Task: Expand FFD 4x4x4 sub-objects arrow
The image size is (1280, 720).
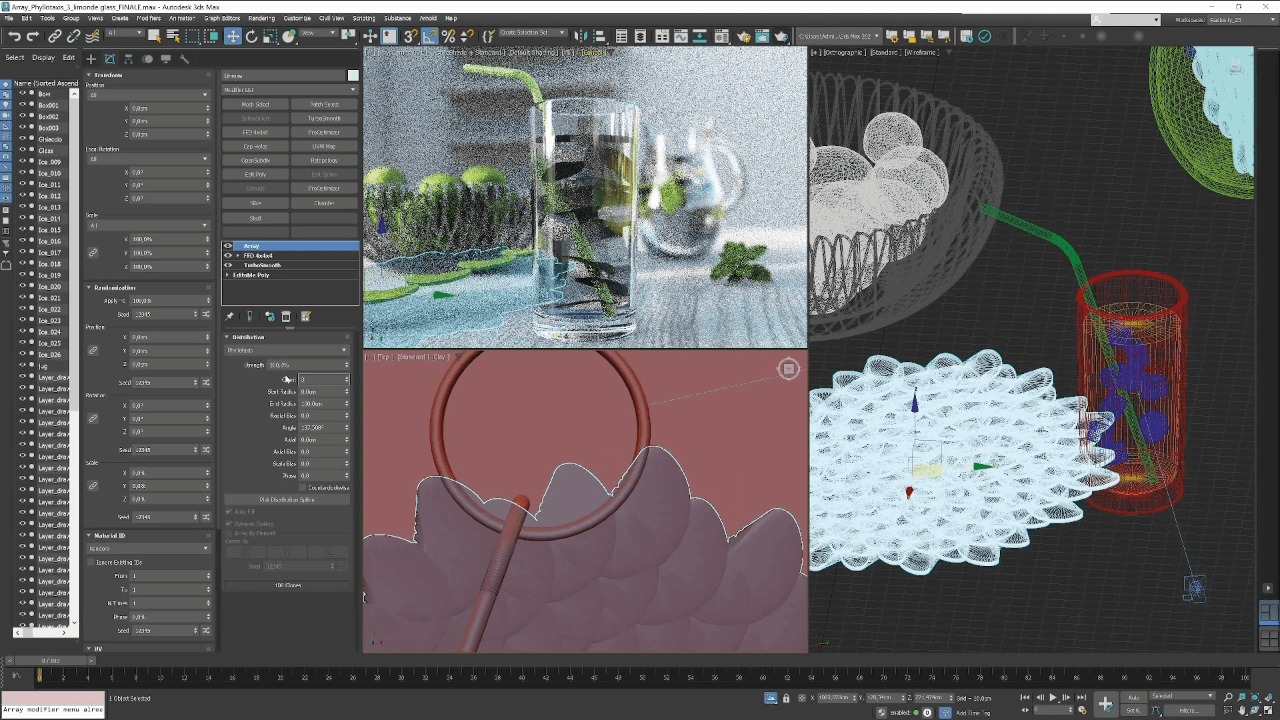Action: tap(238, 256)
